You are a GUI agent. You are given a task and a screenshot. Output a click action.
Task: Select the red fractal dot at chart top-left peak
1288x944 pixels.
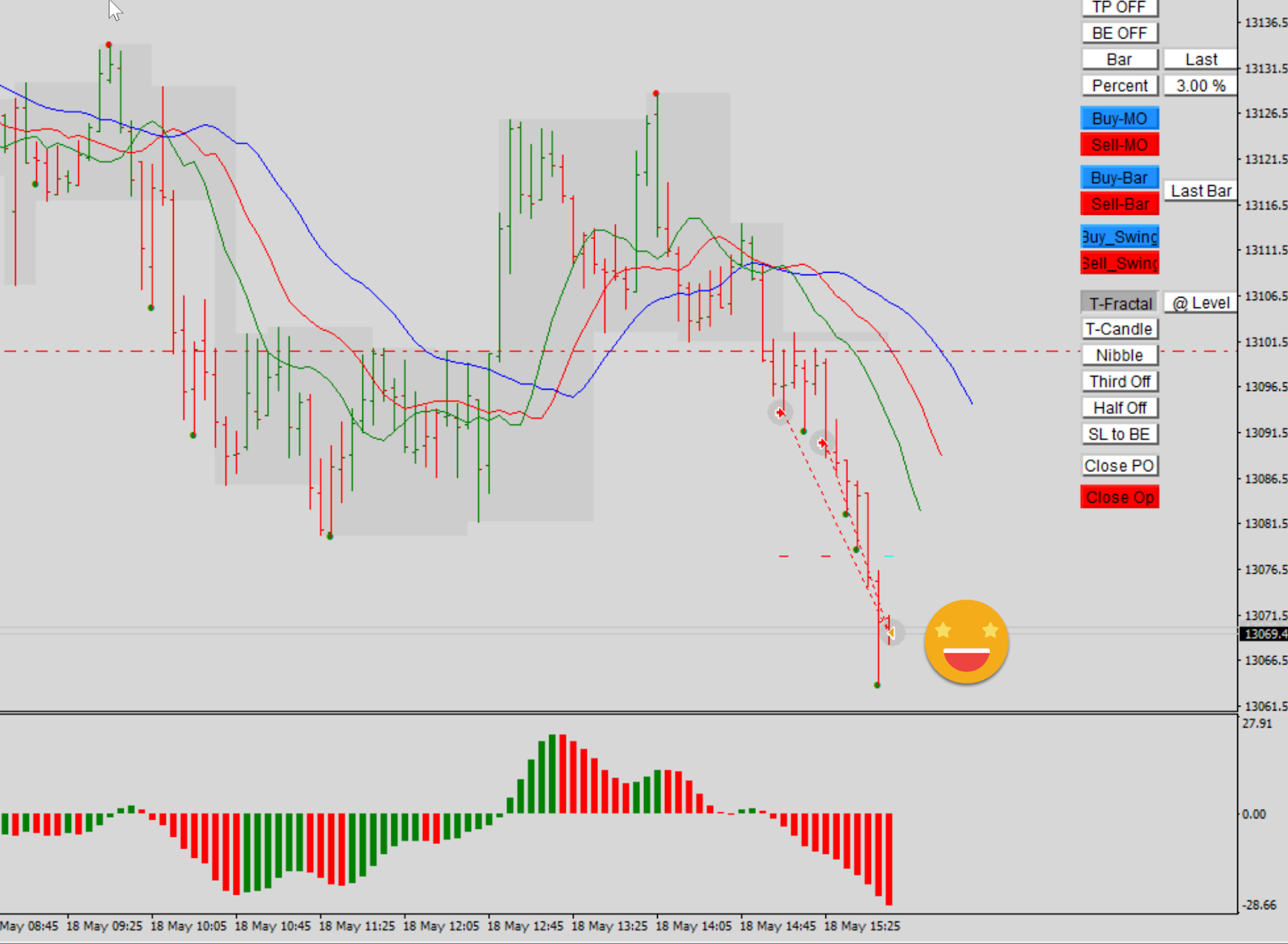tap(109, 45)
